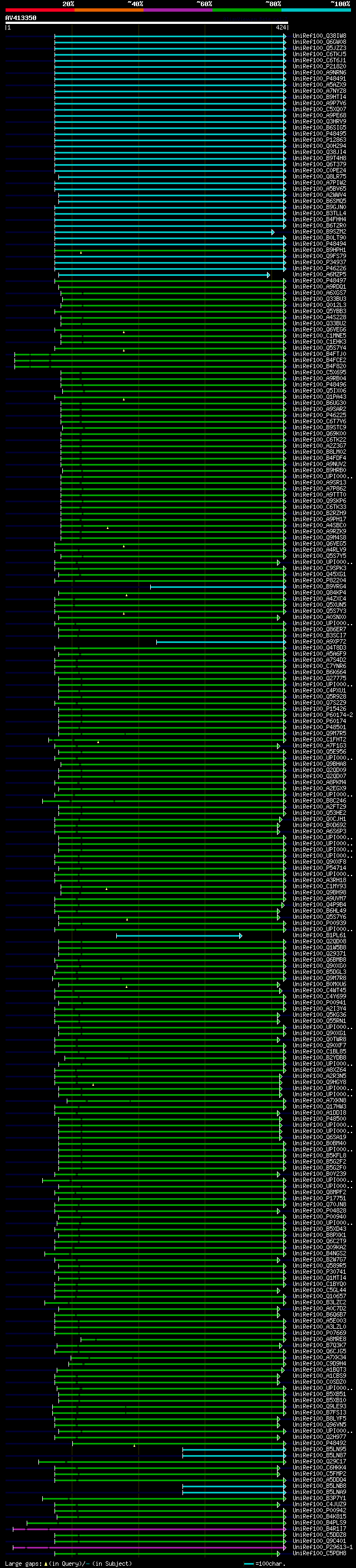
Task: Click UniRef100_C6TKJ5 hit name
Action: [319, 54]
